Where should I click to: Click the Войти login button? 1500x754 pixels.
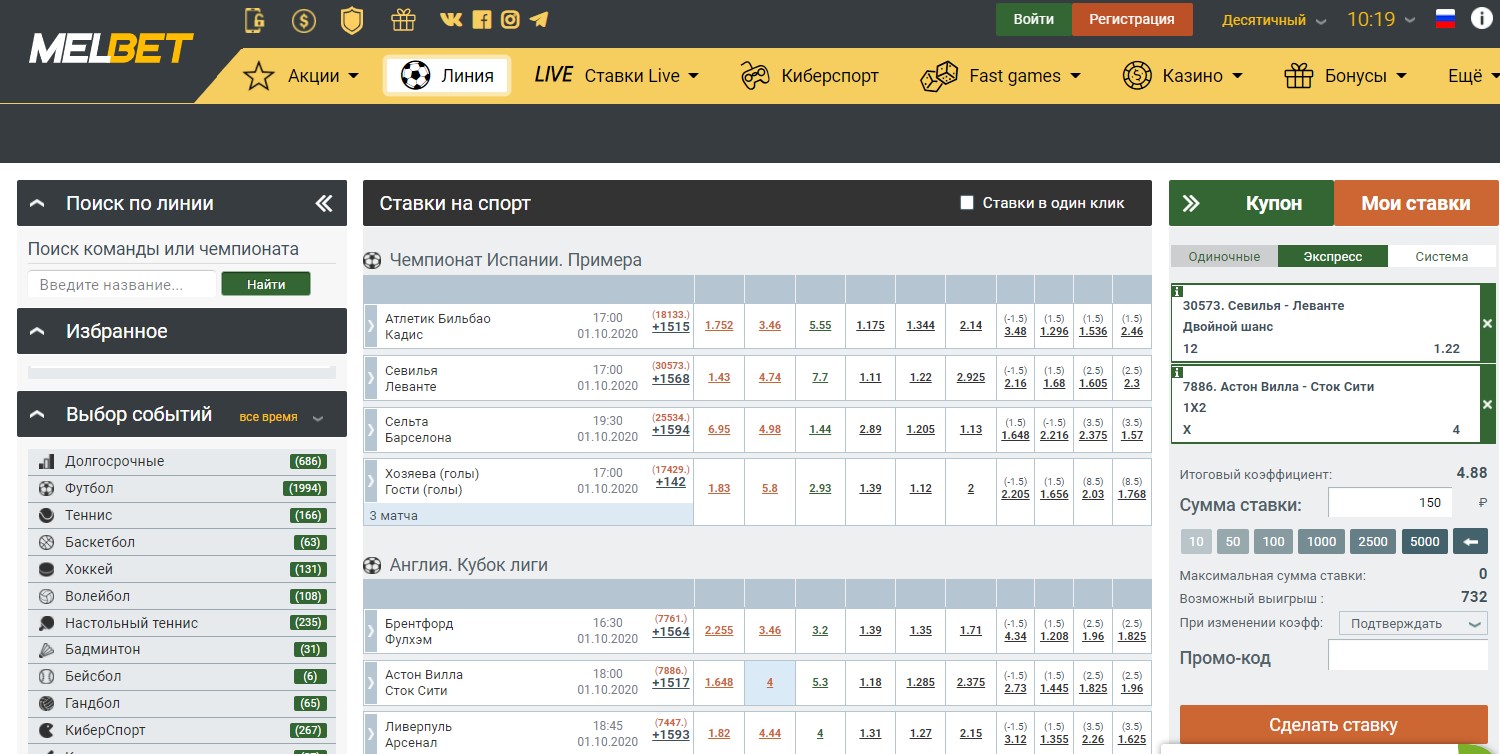[1034, 19]
